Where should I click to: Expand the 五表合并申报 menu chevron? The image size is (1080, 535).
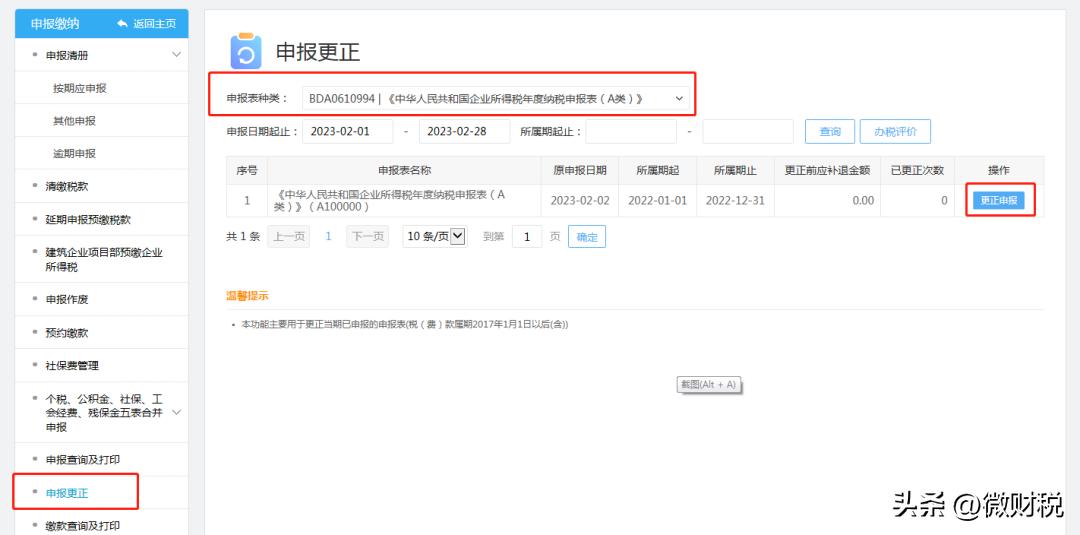pyautogui.click(x=176, y=412)
